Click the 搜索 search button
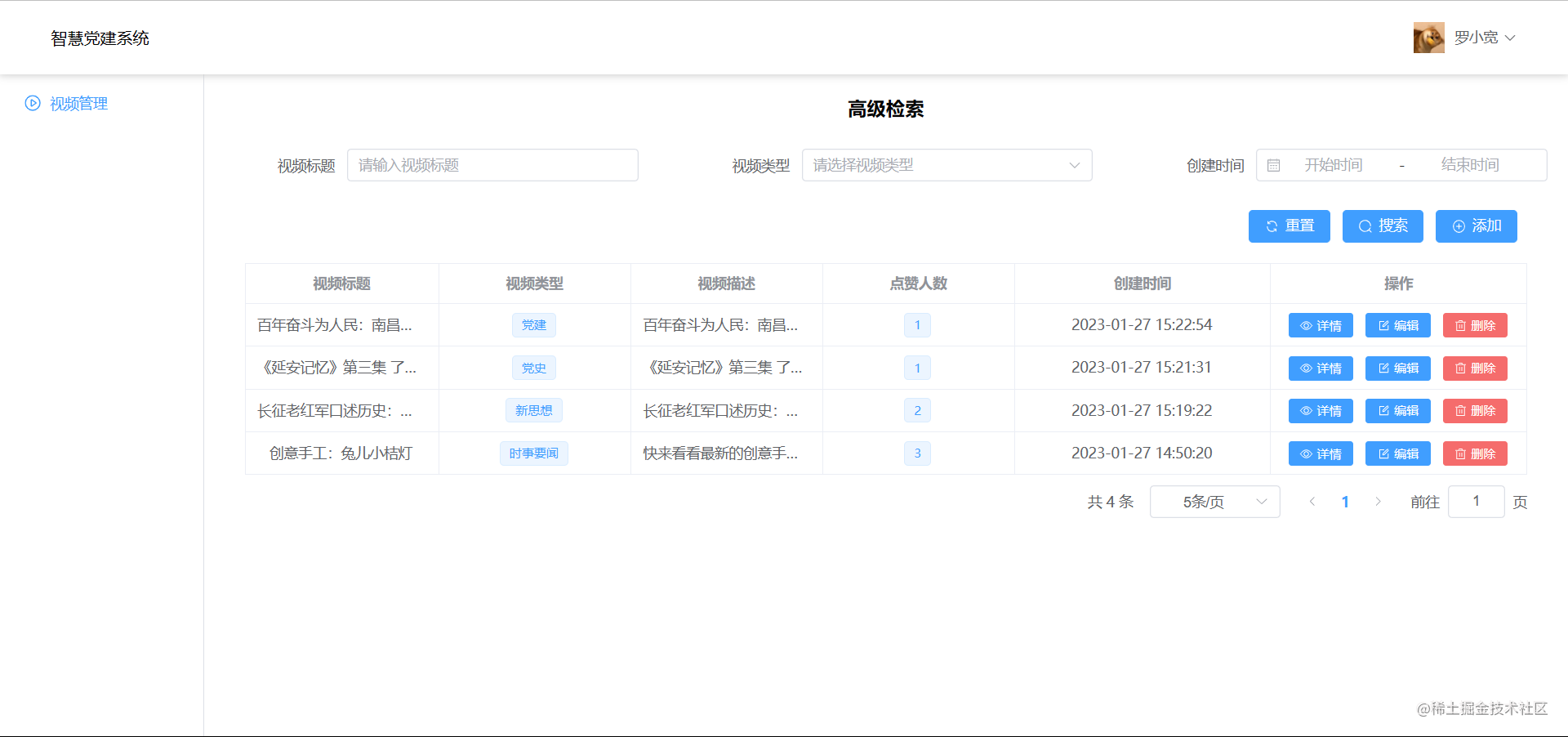This screenshot has height=737, width=1568. coord(1383,226)
